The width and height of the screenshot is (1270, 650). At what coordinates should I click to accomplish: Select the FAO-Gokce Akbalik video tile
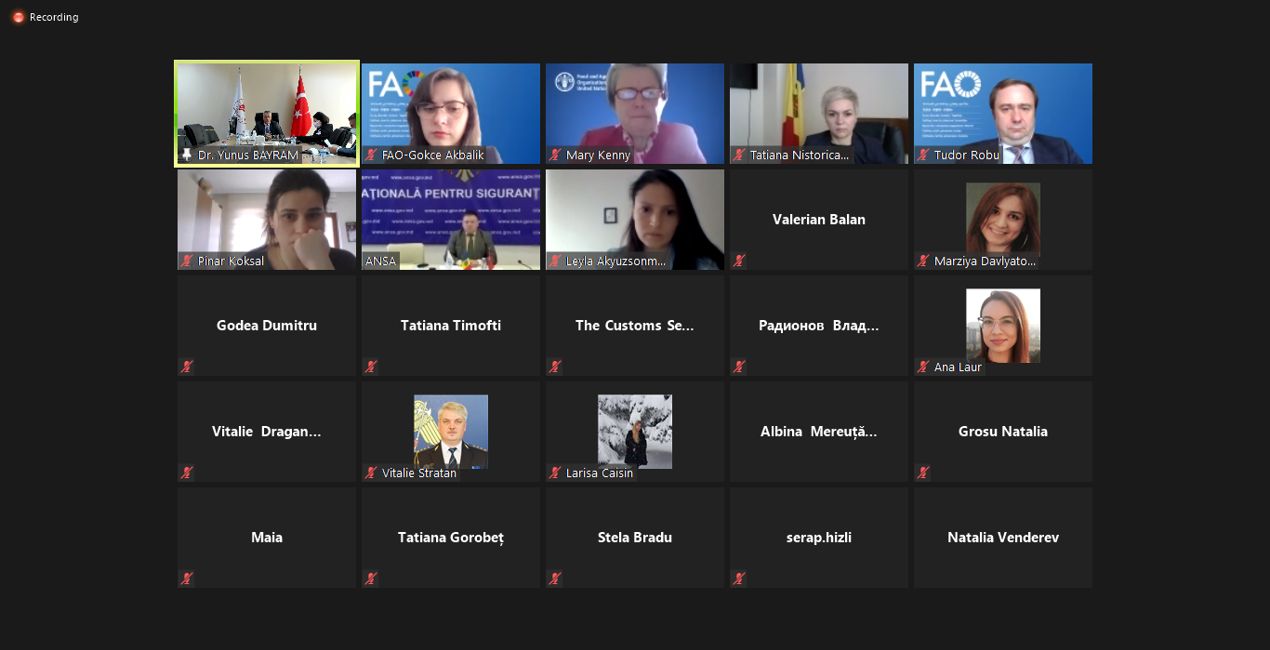click(x=451, y=108)
